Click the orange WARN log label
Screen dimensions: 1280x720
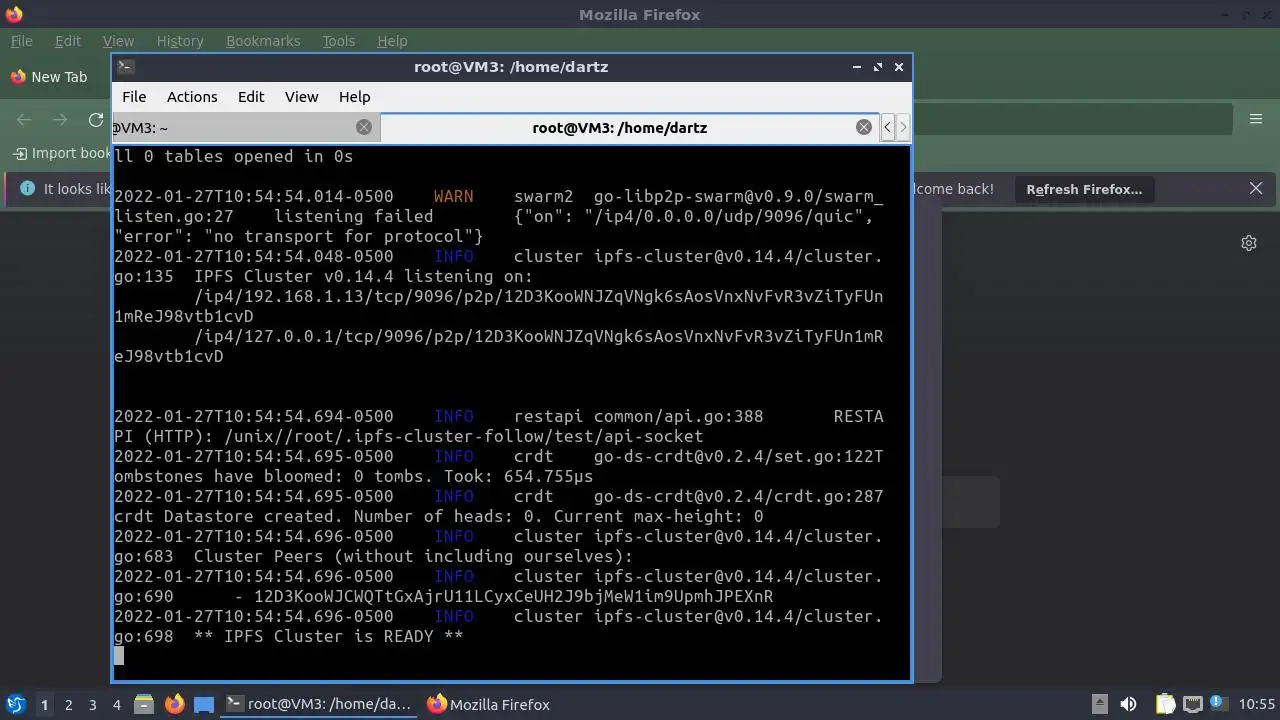454,196
